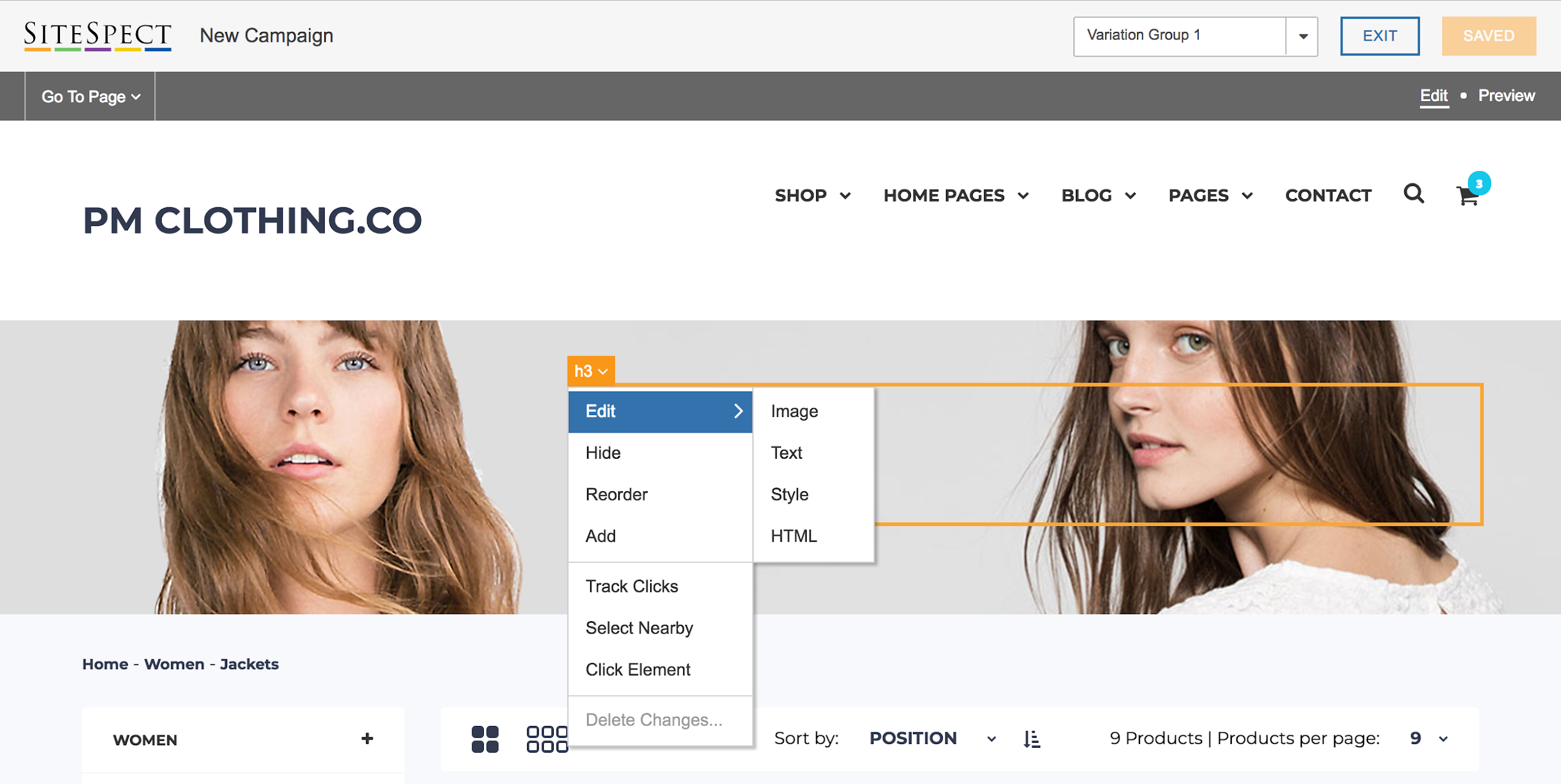Expand the Go To Page menu
The height and width of the screenshot is (784, 1561).
pos(91,97)
